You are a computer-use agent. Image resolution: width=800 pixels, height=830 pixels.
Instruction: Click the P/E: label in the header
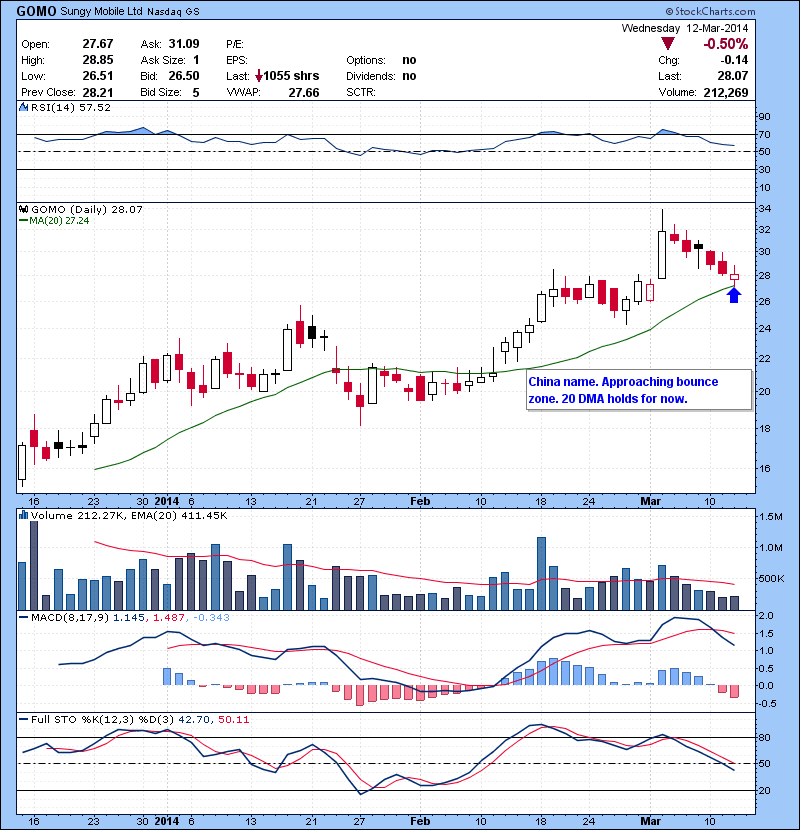click(x=235, y=44)
